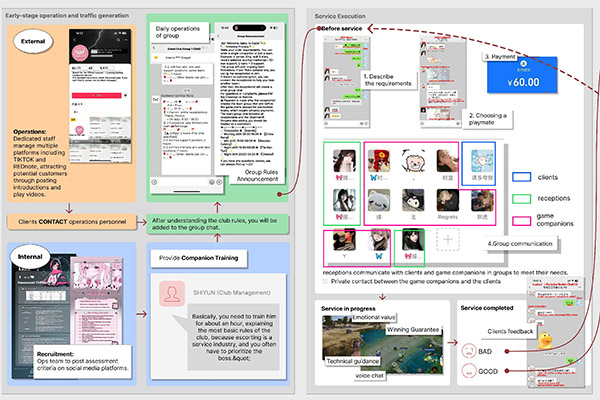Click the 'After understanding the club rules' box

tap(217, 224)
